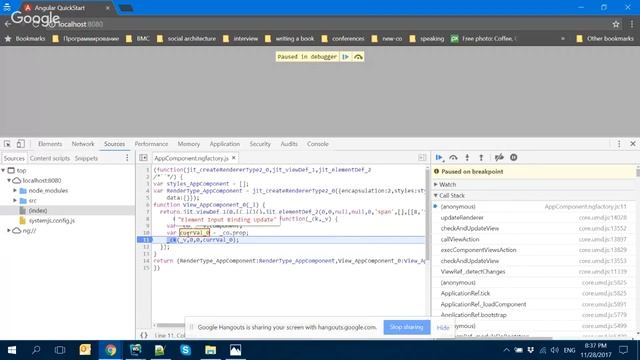This screenshot has width=640, height=360.
Task: Step out of current function icon
Action: 481,158
